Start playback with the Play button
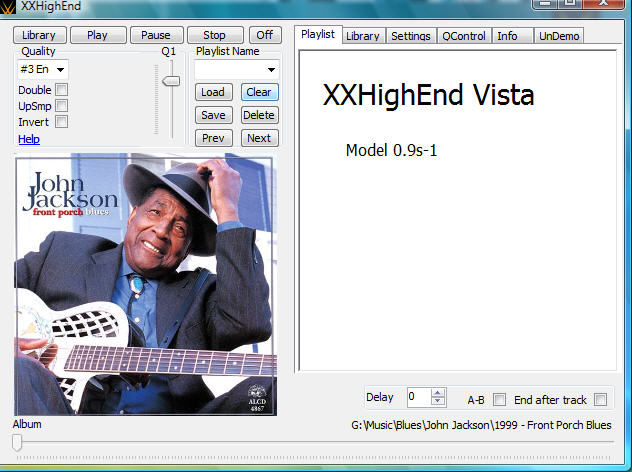 (x=98, y=35)
